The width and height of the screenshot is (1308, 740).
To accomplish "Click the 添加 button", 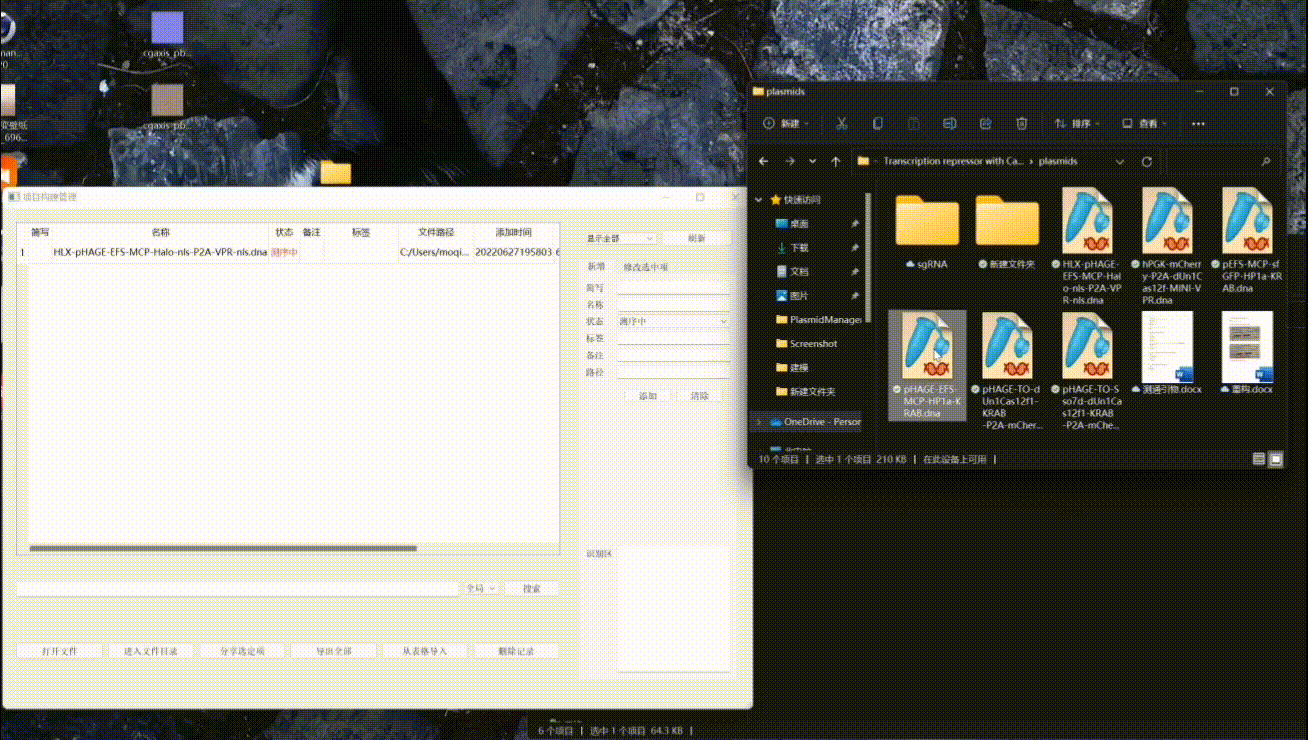I will pos(648,396).
